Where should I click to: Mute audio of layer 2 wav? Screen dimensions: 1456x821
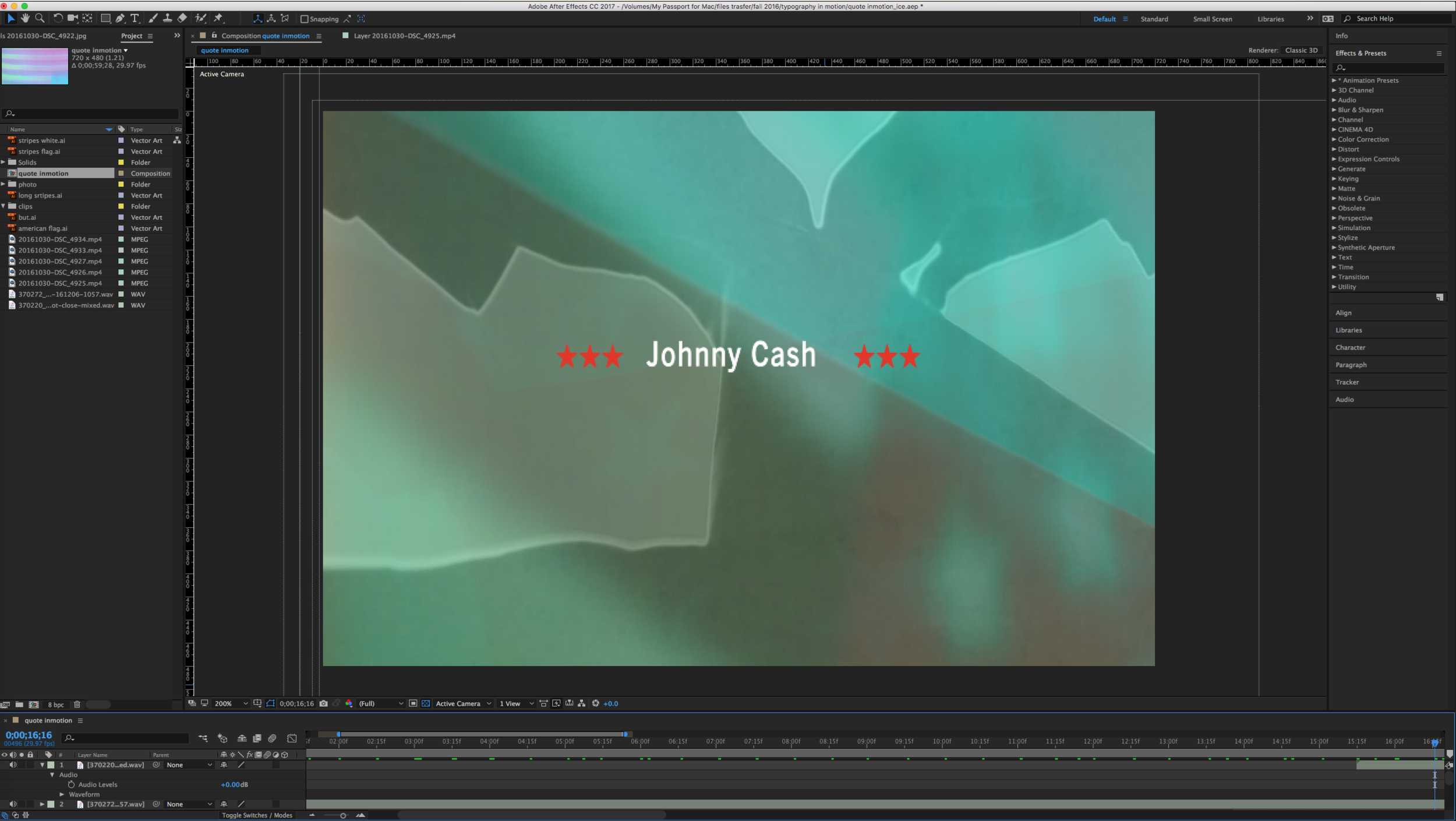[13, 804]
